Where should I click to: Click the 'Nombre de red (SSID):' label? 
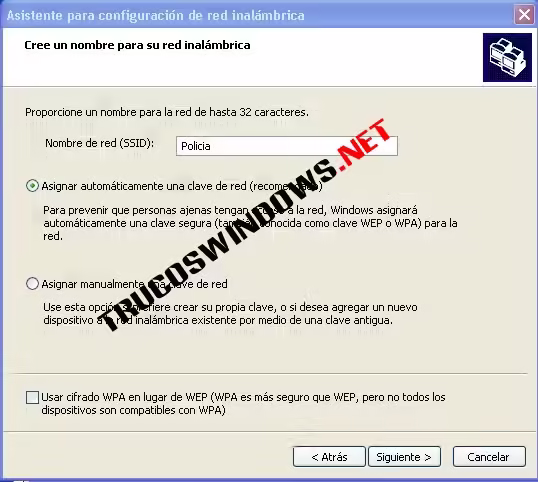(x=100, y=143)
